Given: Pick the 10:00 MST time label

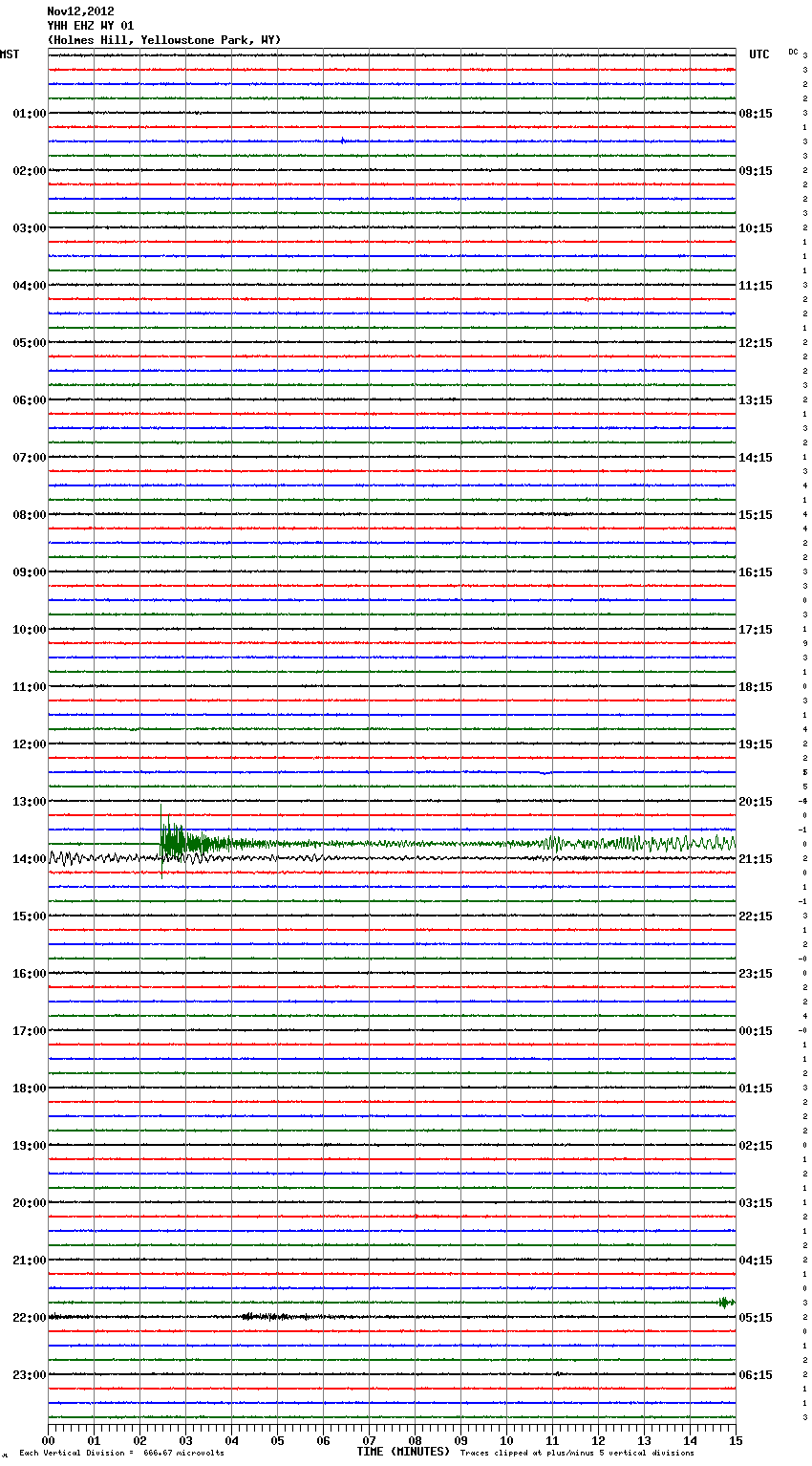Looking at the screenshot, I should (30, 630).
